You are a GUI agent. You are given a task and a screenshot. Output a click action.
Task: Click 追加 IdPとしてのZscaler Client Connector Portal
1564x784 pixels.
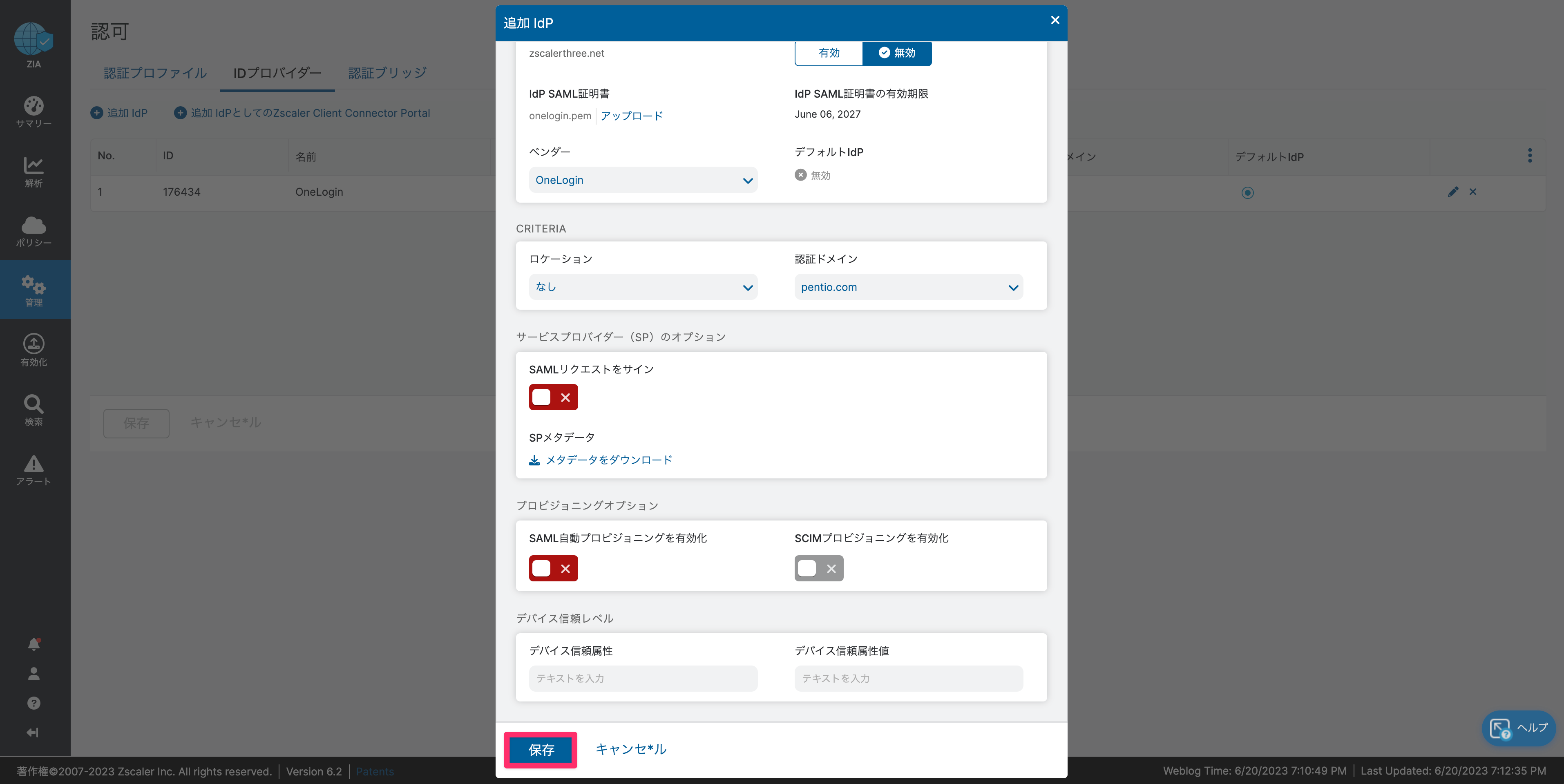(310, 113)
